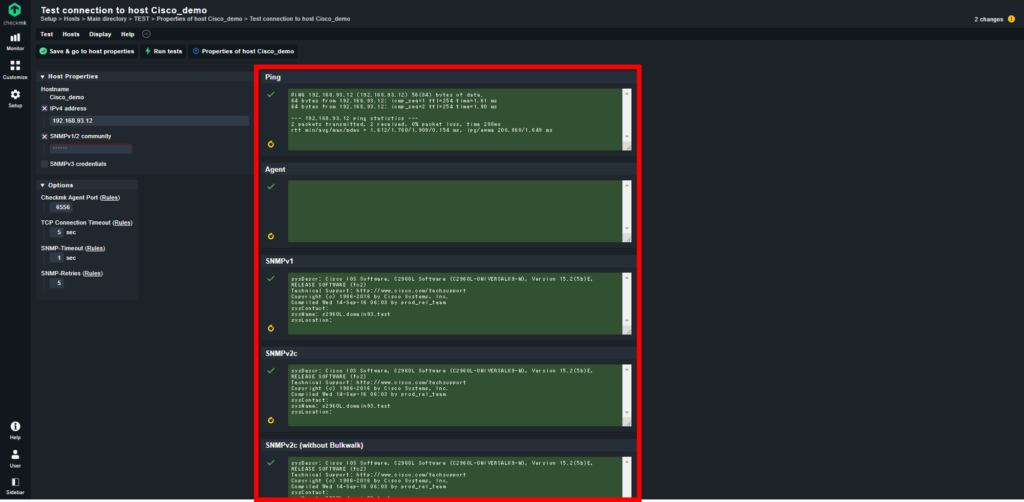This screenshot has height=502, width=1024.
Task: Click the SNMPv2c output scrollbar
Action: pos(627,391)
